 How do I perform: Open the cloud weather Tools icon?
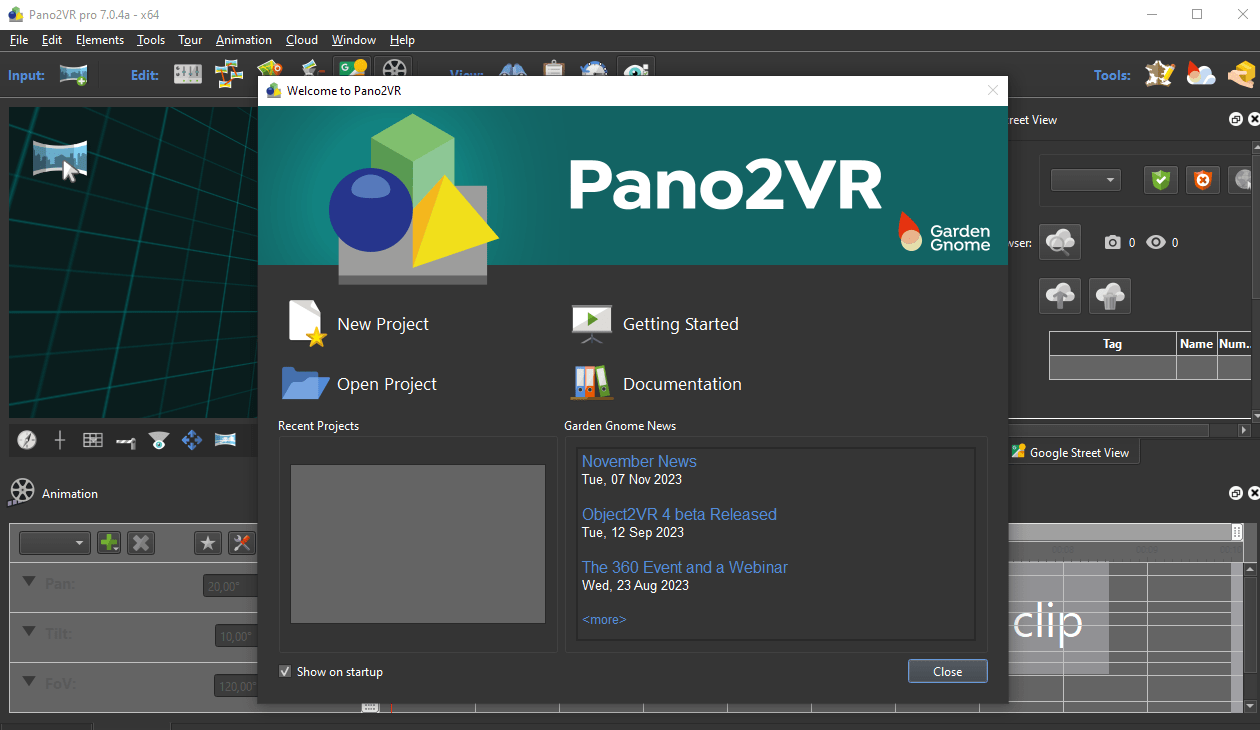tap(1201, 74)
